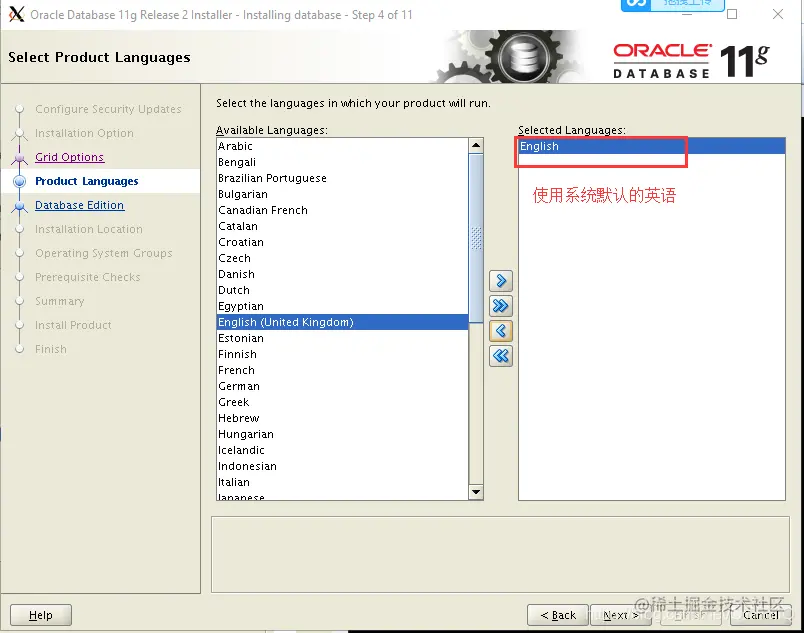Go back with the Back button

click(558, 615)
